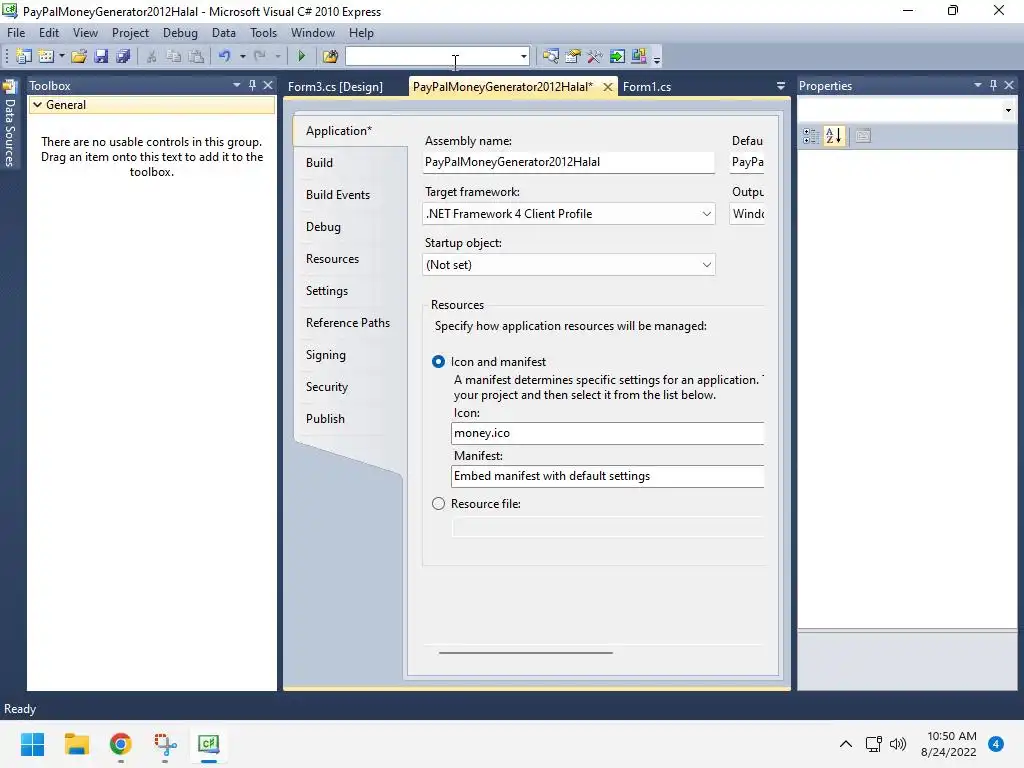Toggle auto-hide pin on Toolbox panel
The image size is (1024, 768).
coord(253,86)
